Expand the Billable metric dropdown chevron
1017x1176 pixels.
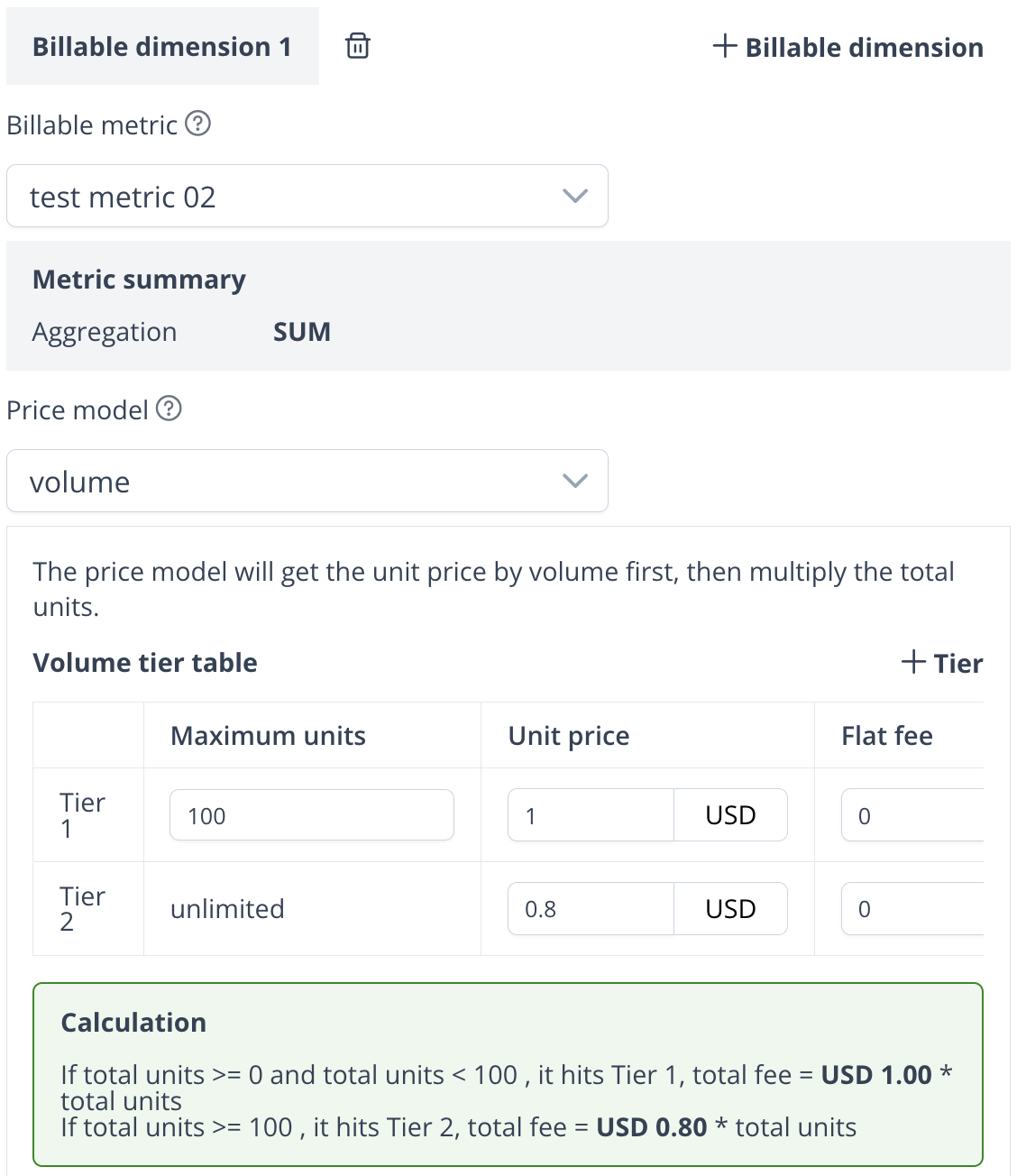click(x=575, y=197)
